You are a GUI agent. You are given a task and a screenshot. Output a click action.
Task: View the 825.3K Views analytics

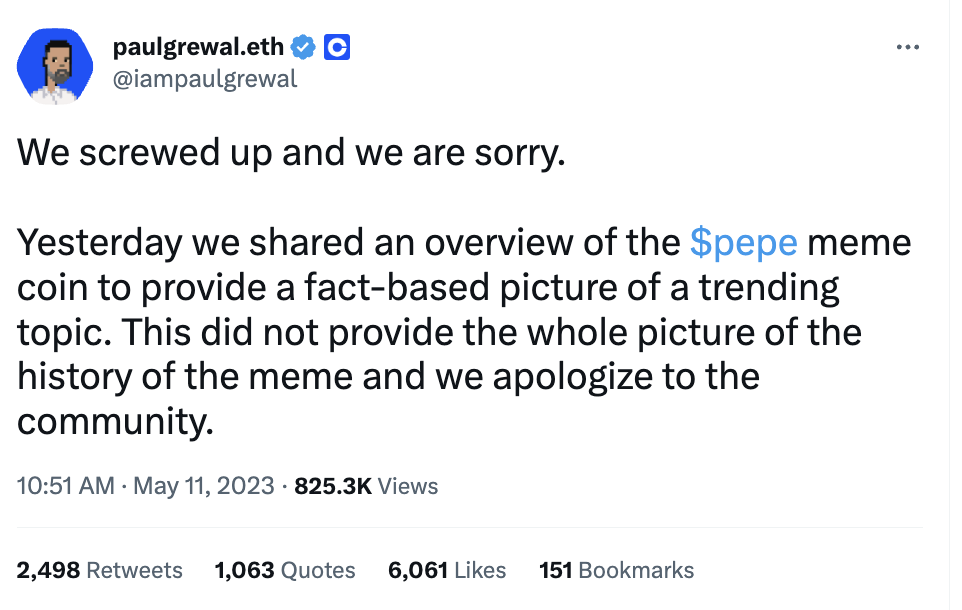pyautogui.click(x=367, y=486)
